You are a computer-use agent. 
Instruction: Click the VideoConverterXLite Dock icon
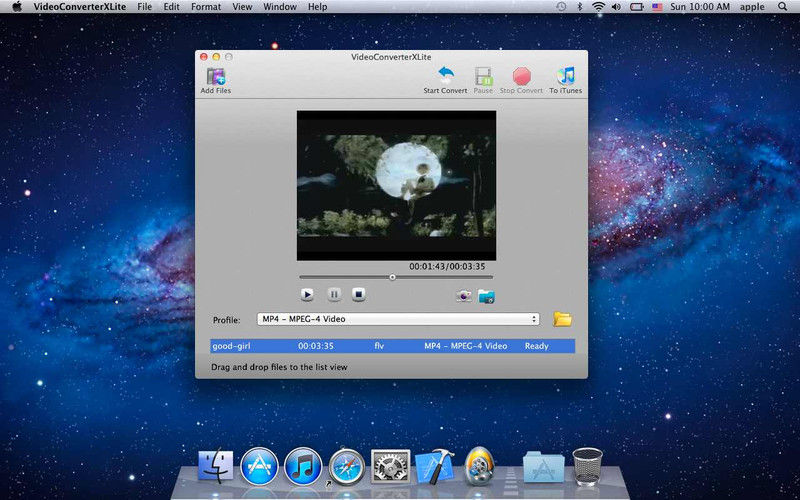pos(479,465)
